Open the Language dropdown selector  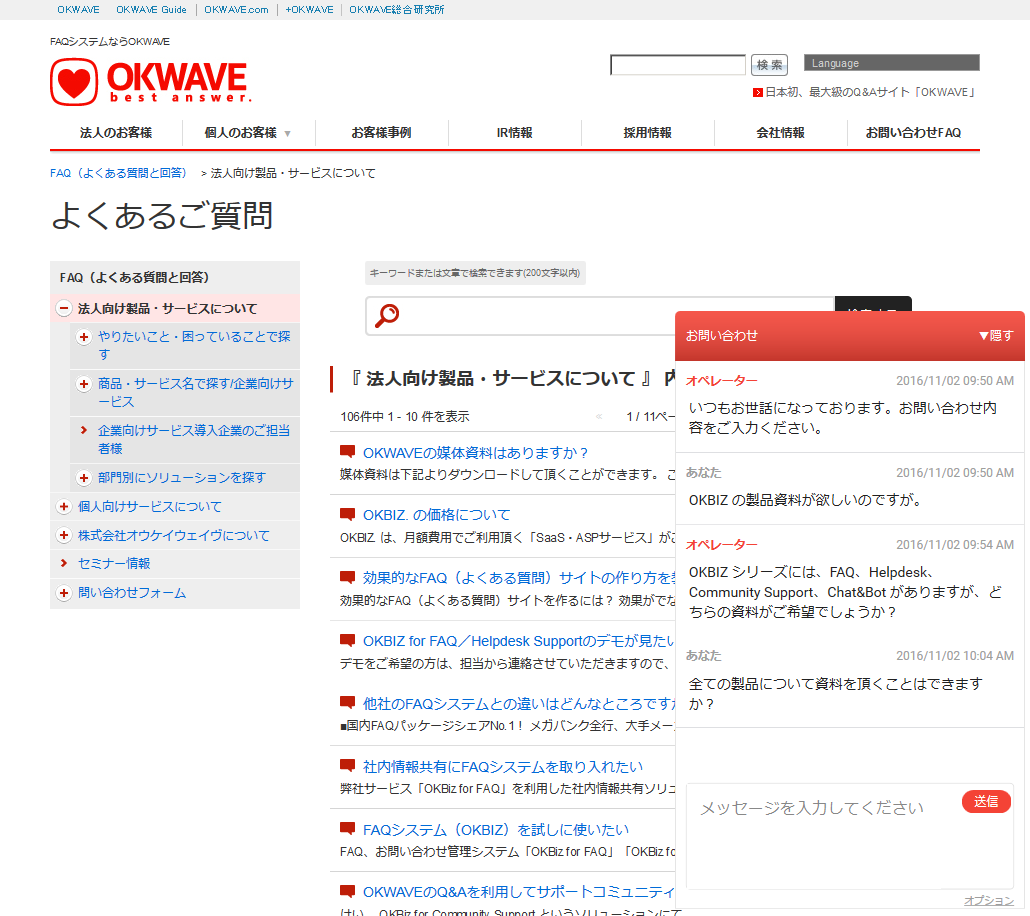[x=891, y=63]
